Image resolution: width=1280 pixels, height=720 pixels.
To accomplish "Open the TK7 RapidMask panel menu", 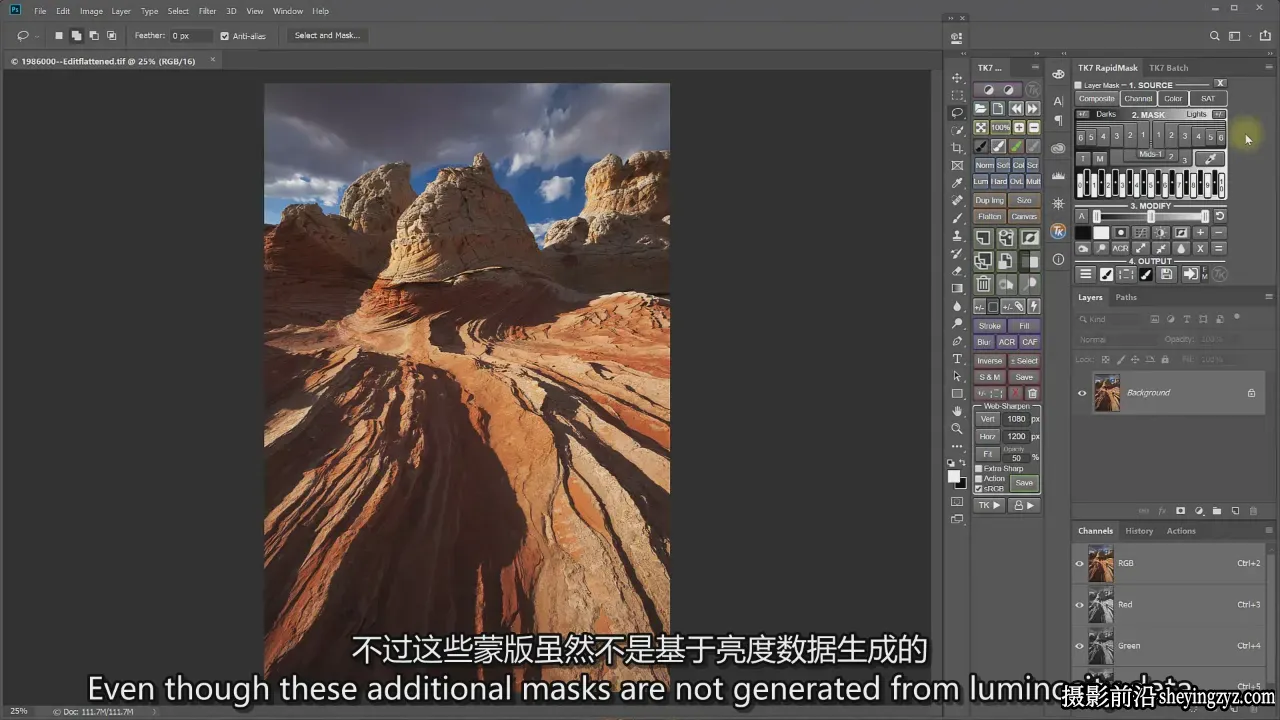I will 1269,67.
